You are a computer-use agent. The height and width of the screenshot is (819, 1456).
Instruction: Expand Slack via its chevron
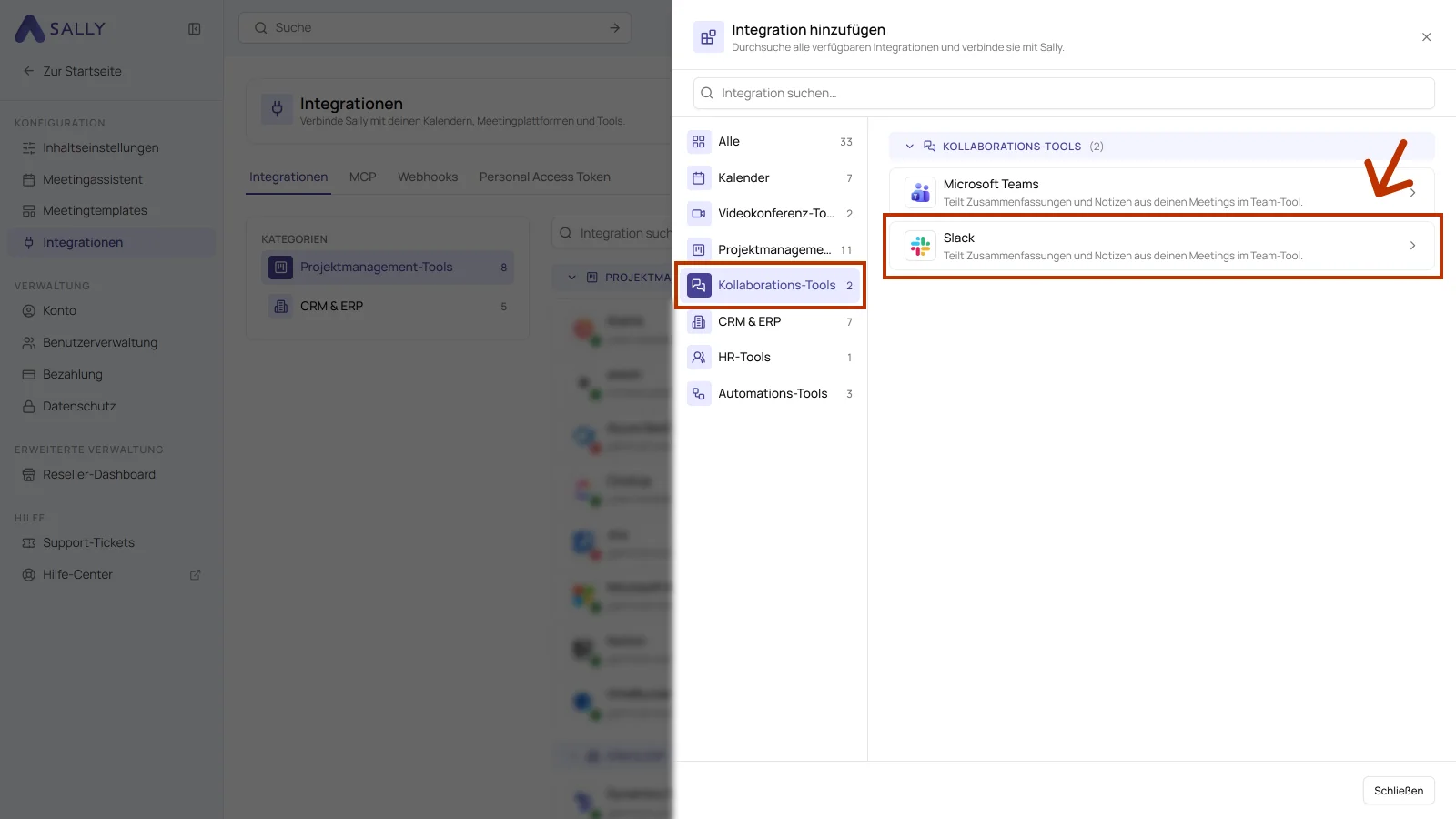coord(1412,246)
